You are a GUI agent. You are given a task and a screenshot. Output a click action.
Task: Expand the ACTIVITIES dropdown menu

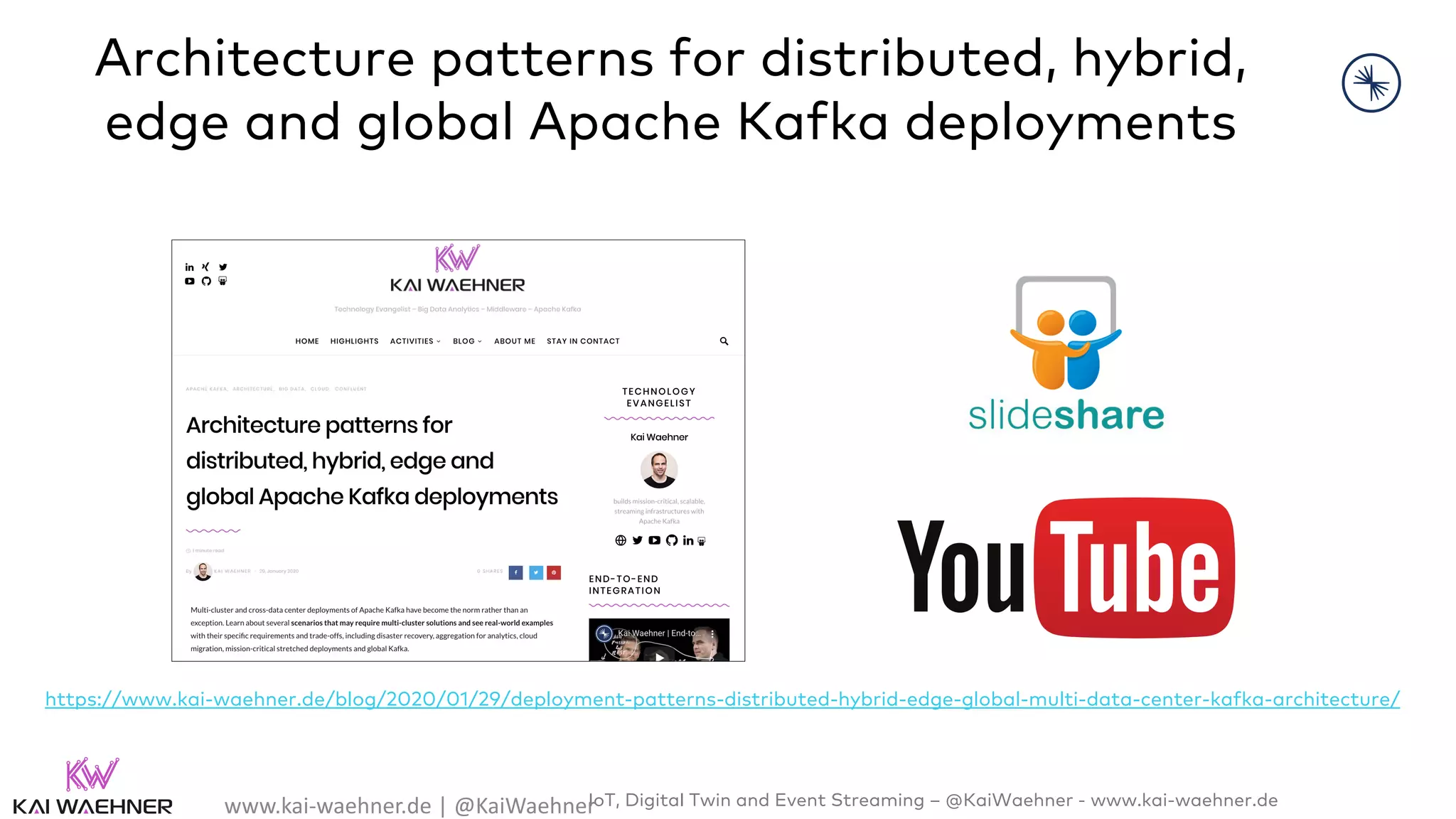[x=415, y=341]
